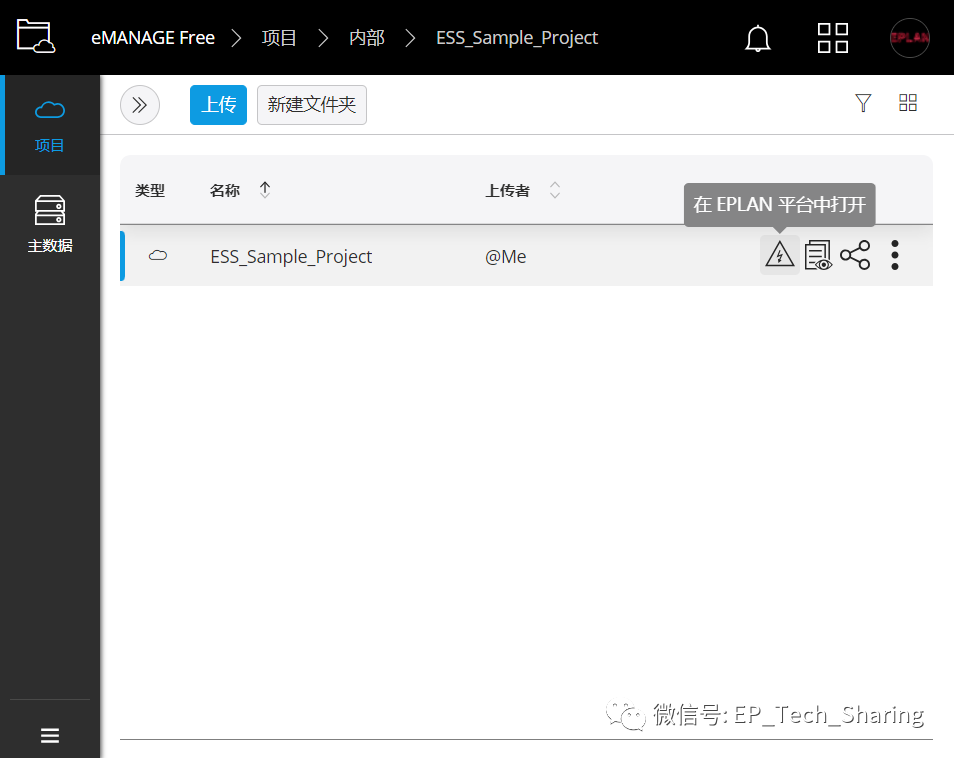Open ESS_Sample_Project in EPLAN platform
954x758 pixels.
(779, 256)
